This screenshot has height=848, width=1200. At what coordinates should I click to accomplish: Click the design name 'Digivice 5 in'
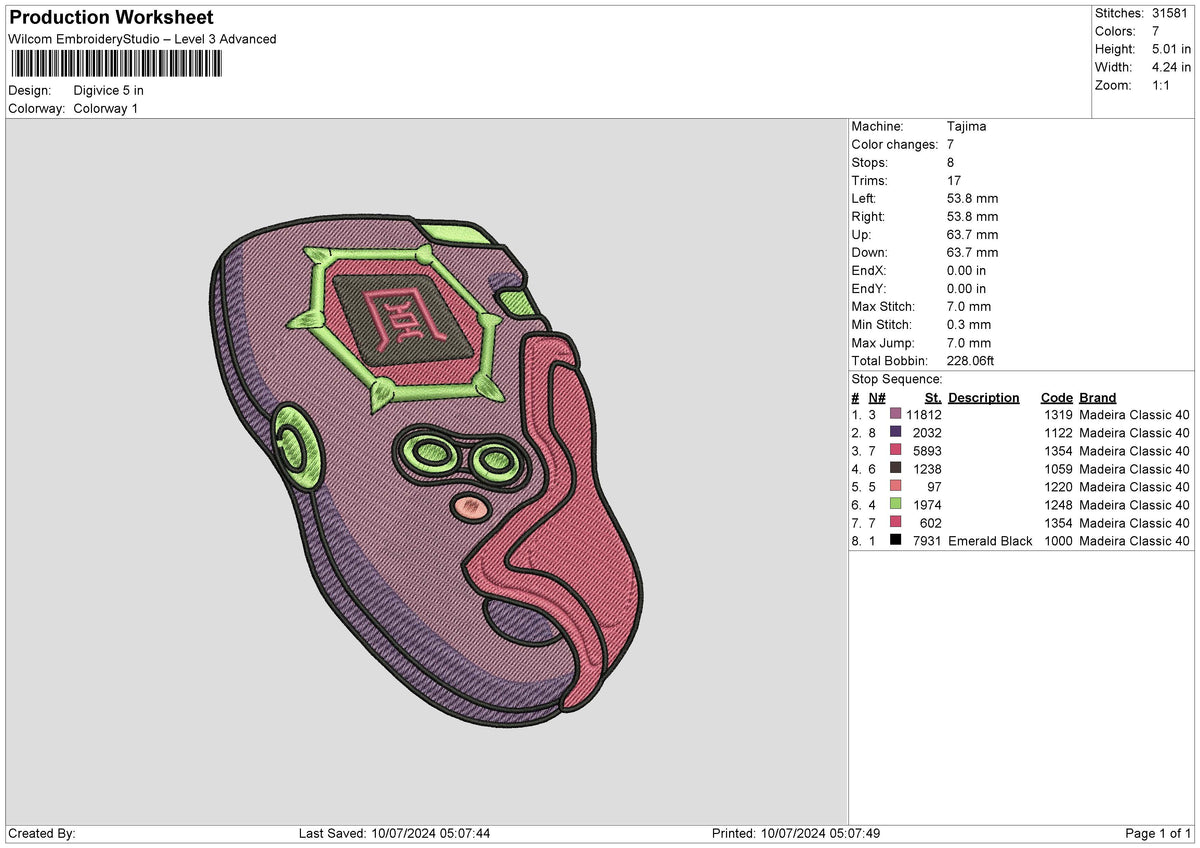[x=109, y=90]
